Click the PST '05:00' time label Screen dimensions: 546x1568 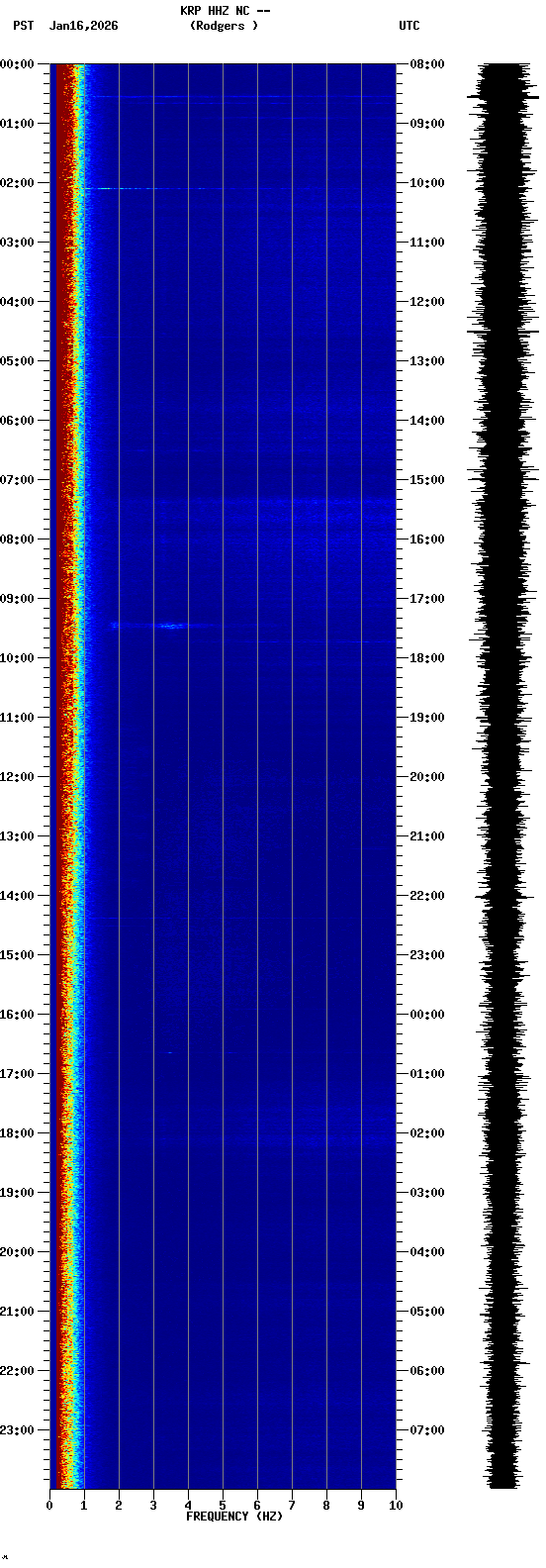point(17,361)
